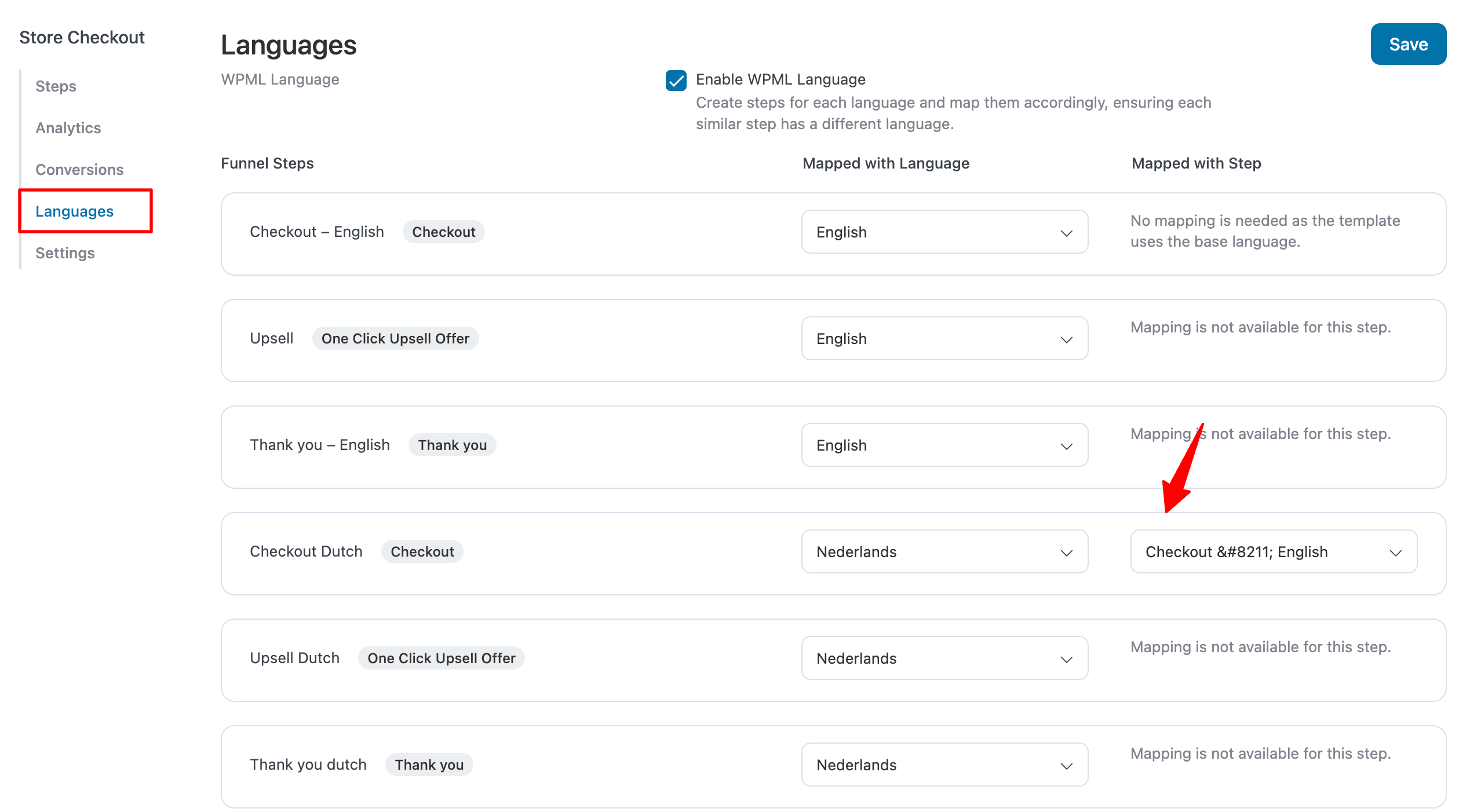Open the Nederlands dropdown for Upsell Dutch
Screen dimensions: 1470x812
click(x=944, y=658)
